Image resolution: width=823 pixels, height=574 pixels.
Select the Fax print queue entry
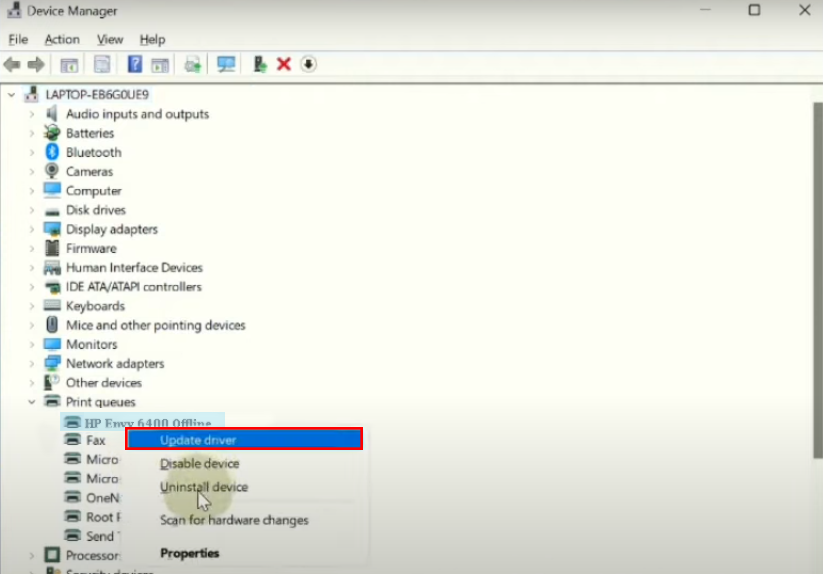click(x=96, y=440)
